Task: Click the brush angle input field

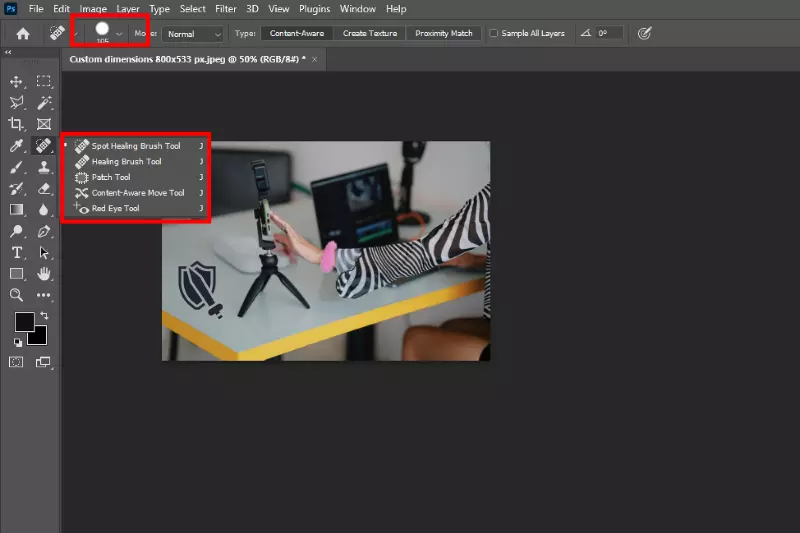Action: coord(610,33)
